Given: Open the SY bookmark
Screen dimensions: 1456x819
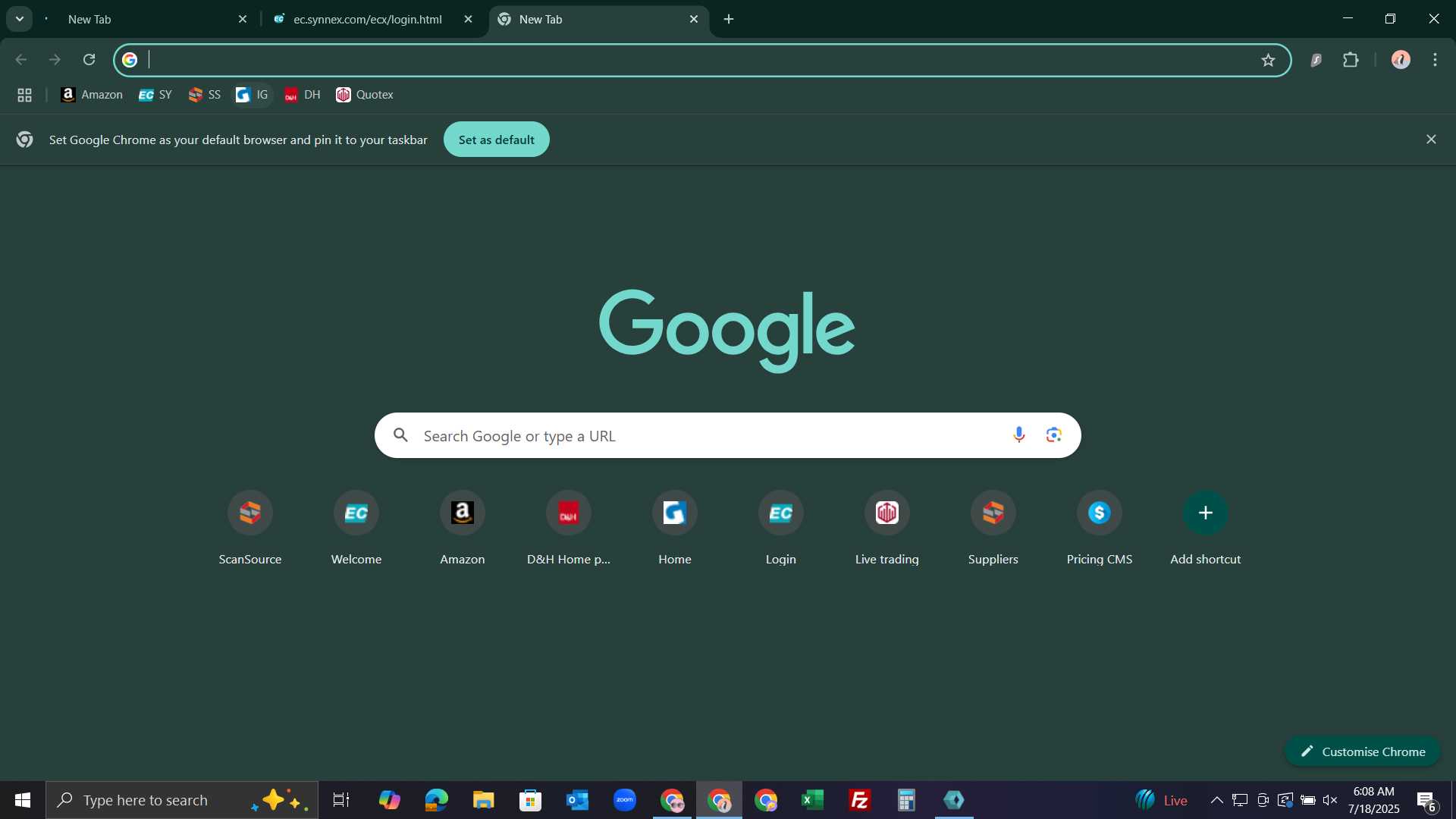Looking at the screenshot, I should click(155, 95).
